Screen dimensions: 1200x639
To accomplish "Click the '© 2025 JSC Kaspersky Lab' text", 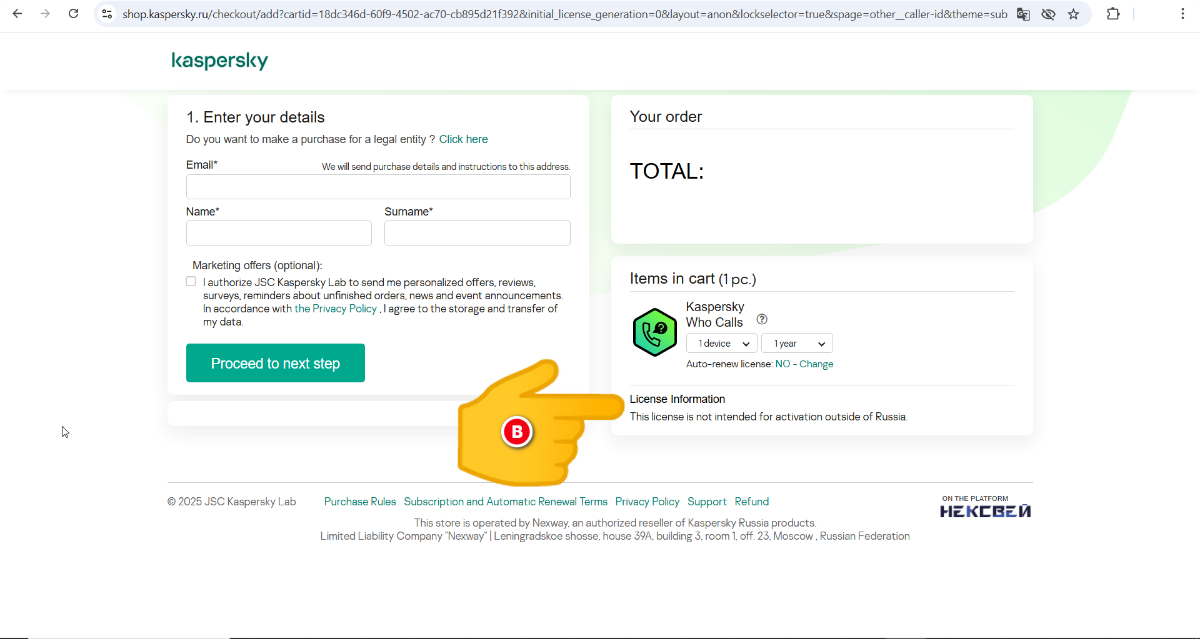I will point(232,502).
